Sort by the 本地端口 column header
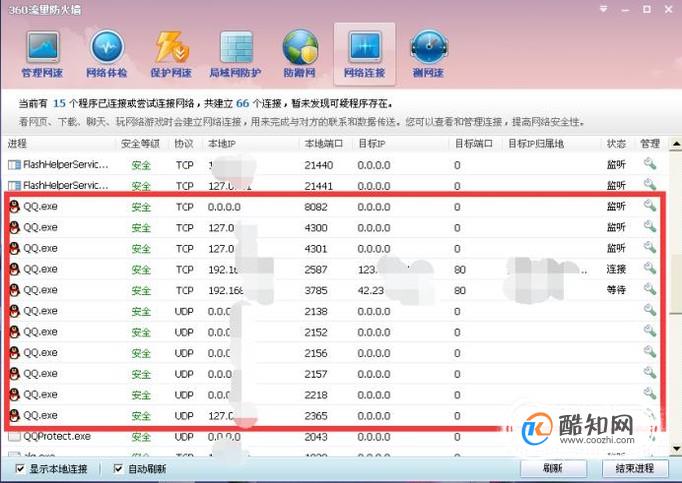682x483 pixels. pyautogui.click(x=324, y=144)
